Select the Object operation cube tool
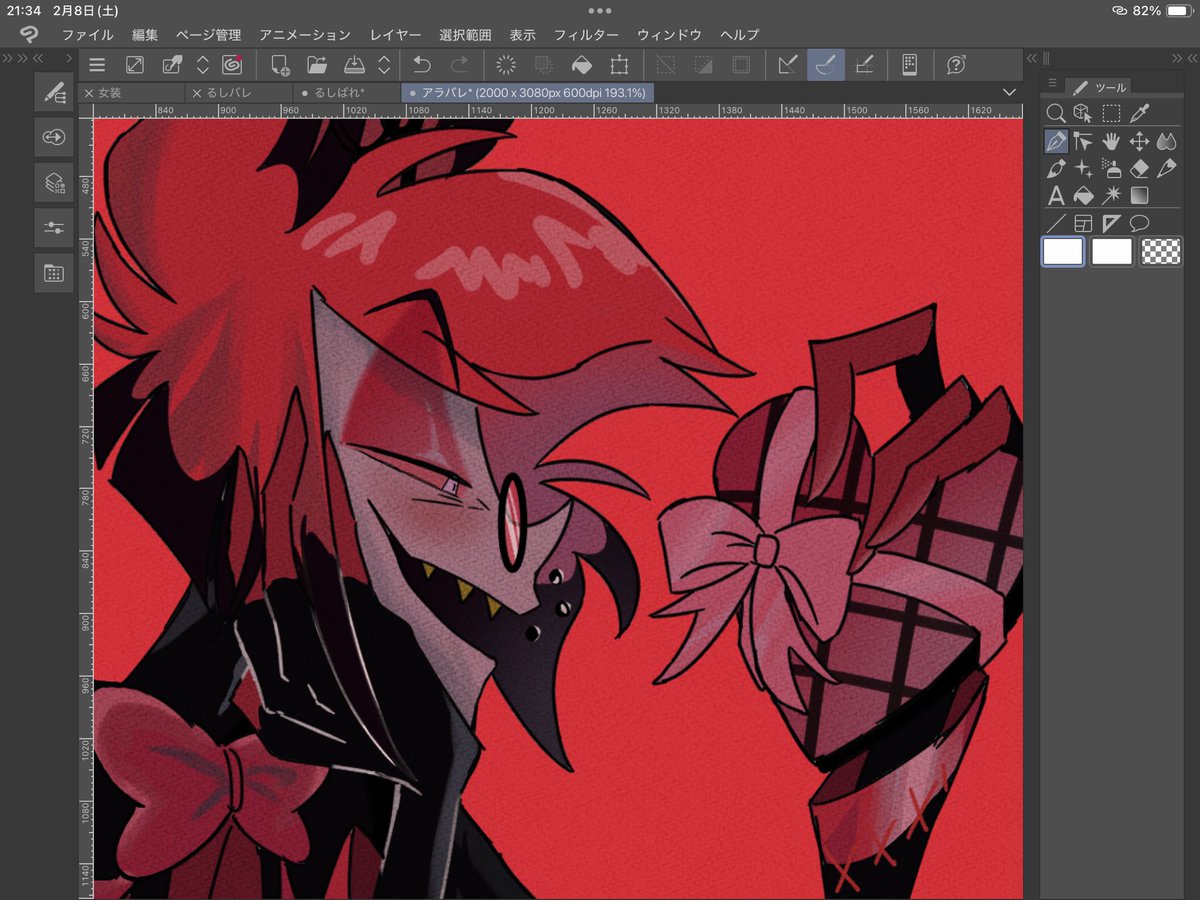Viewport: 1200px width, 900px height. (x=1083, y=113)
